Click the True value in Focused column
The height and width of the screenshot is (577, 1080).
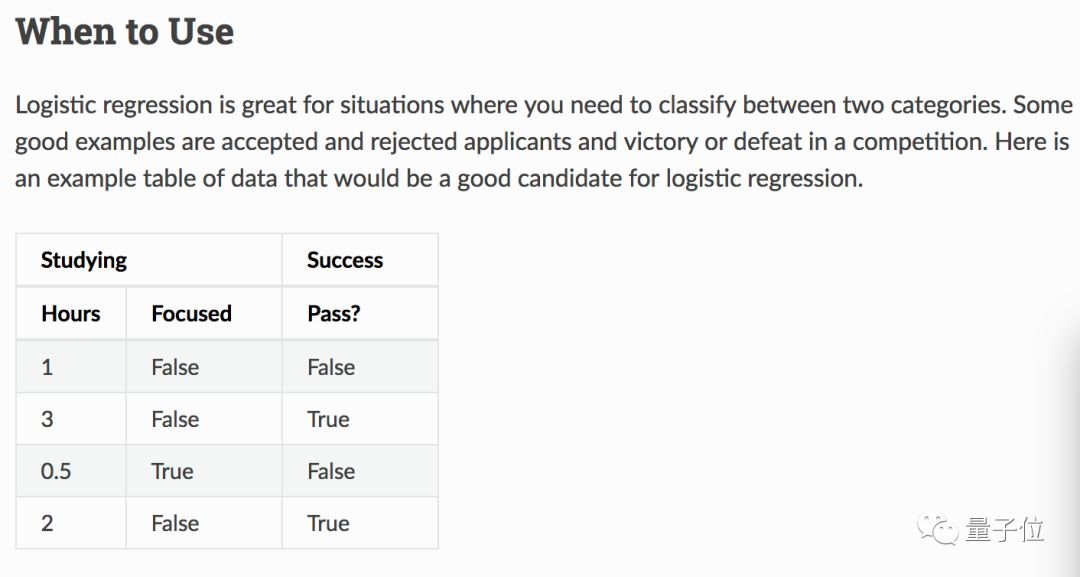coord(172,471)
